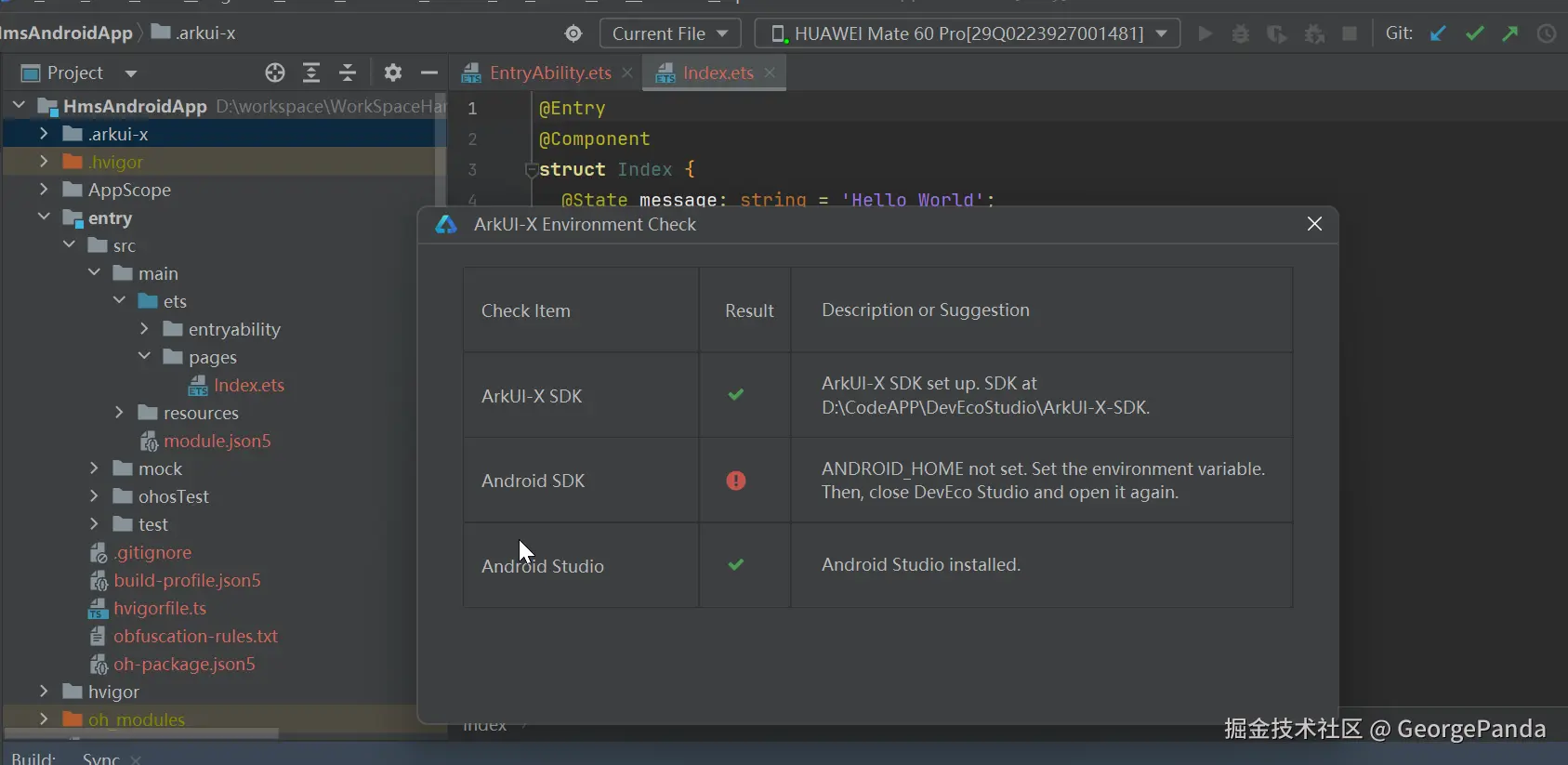Click the Android SDK red error icon
The width and height of the screenshot is (1568, 765).
coord(736,481)
